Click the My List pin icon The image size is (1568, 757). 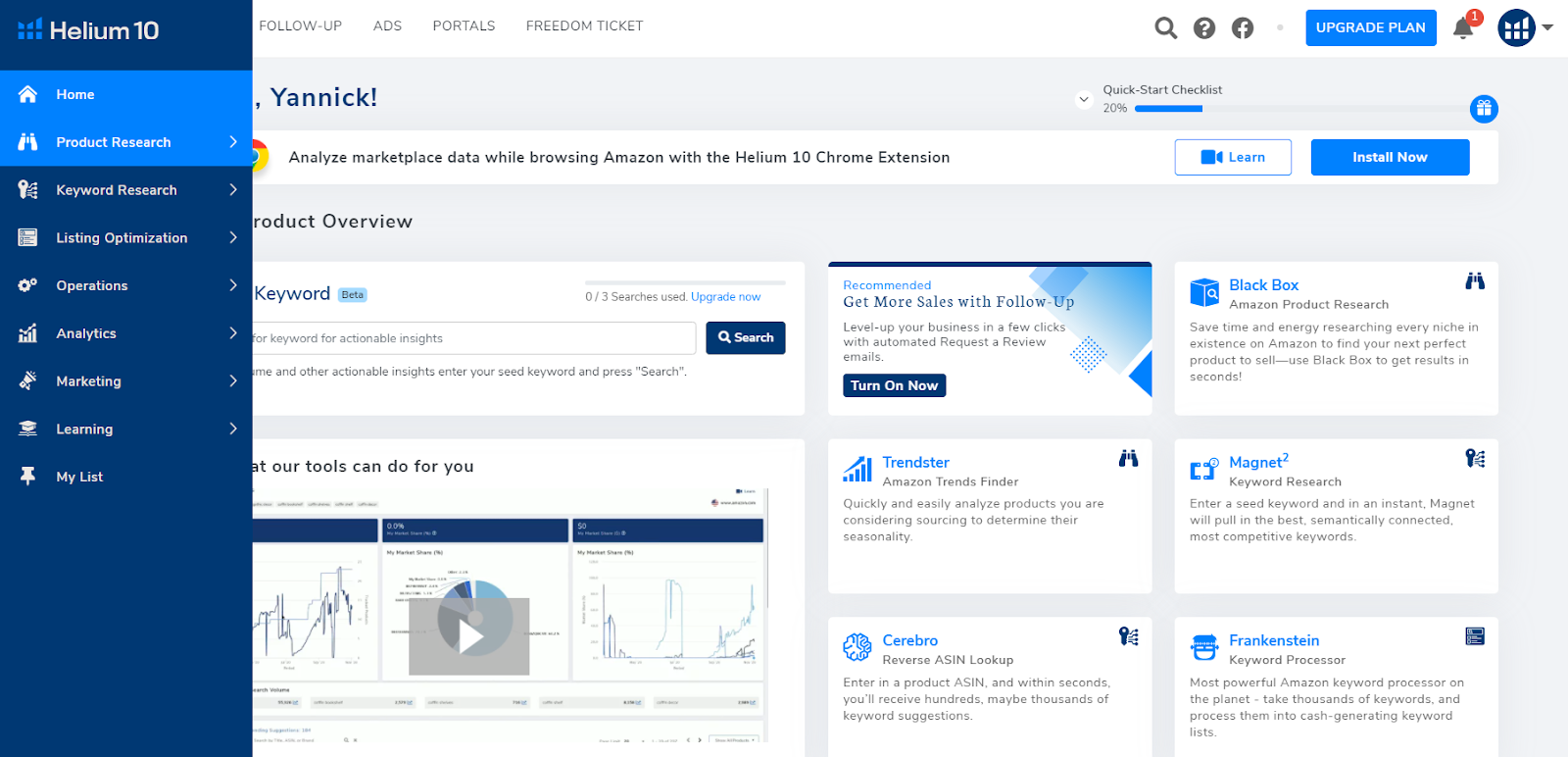27,477
